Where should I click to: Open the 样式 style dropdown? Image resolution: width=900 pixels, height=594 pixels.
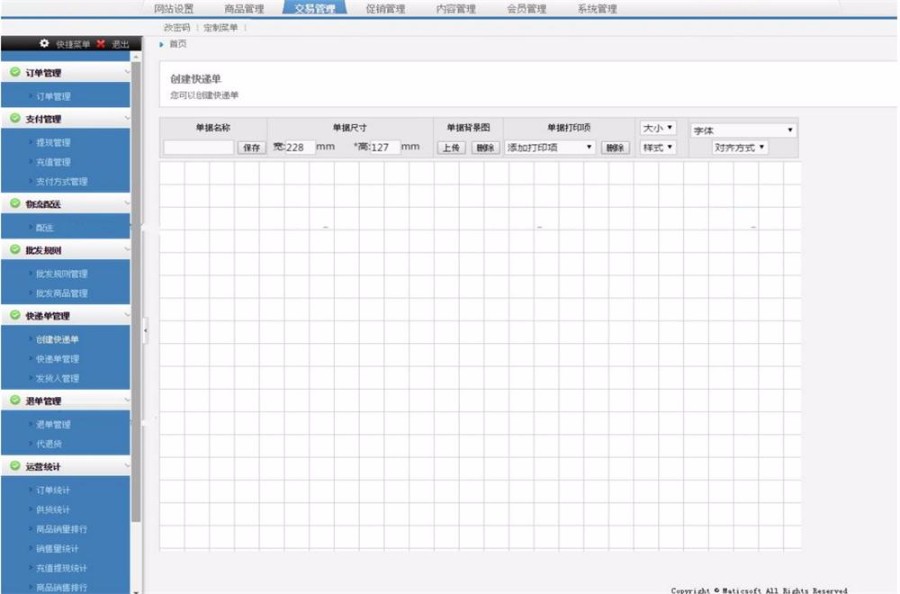point(658,147)
